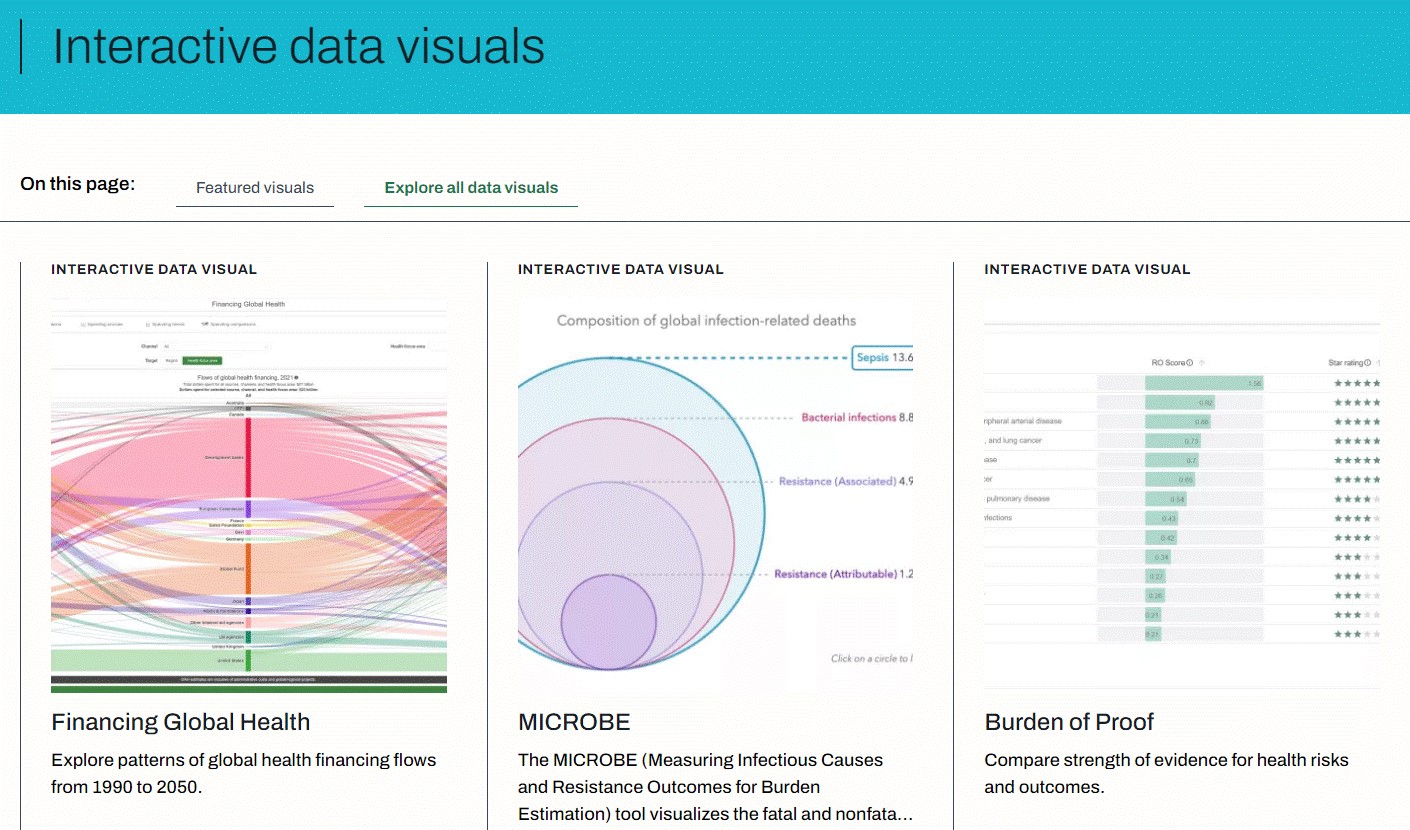Click the Sepsis label box in the MICROBE chart
Viewport: 1410px width, 830px height.
882,358
